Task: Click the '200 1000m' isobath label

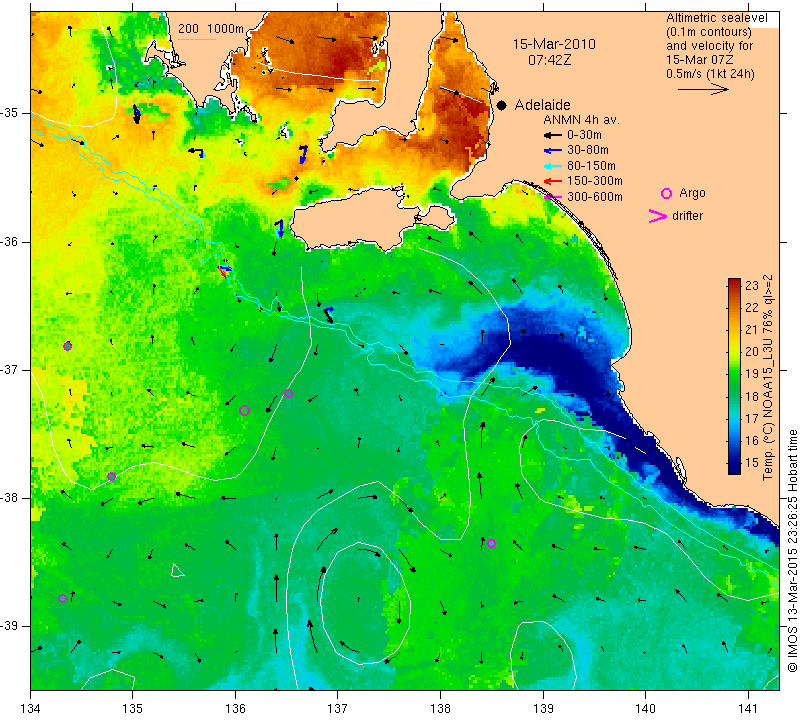Action: pos(211,29)
